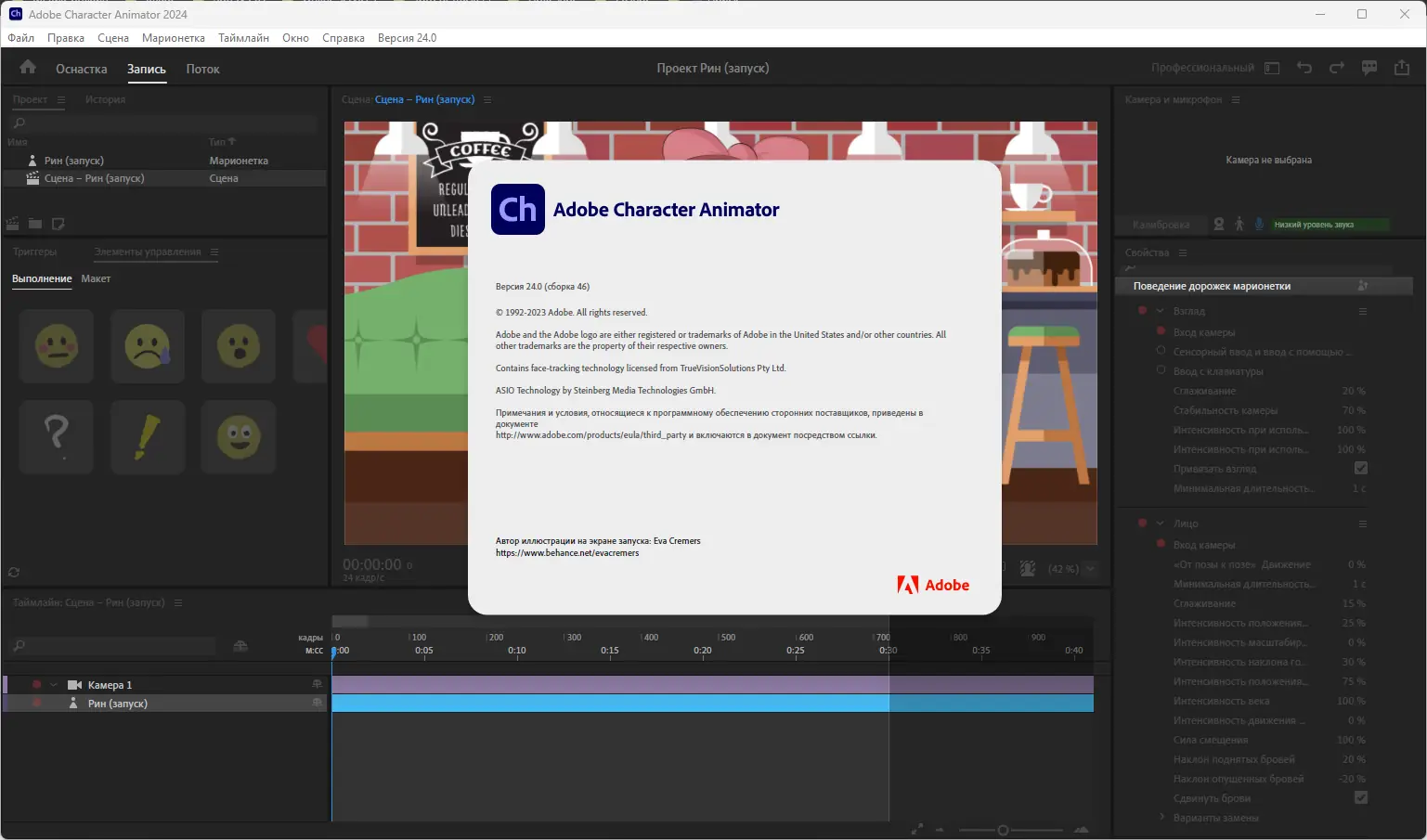Click the Share export icon
The height and width of the screenshot is (840, 1427).
pos(1402,68)
